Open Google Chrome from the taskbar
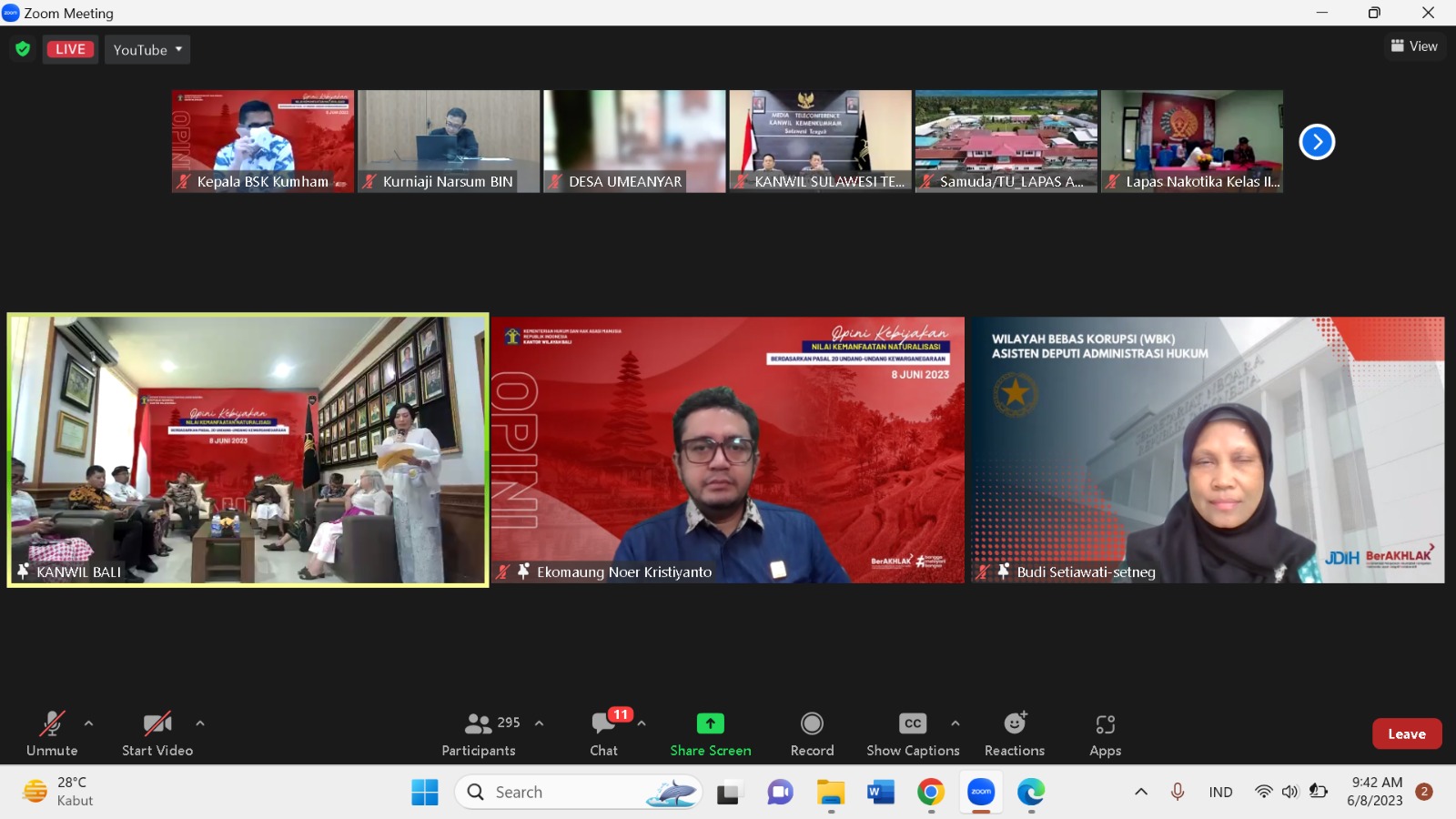 click(x=930, y=793)
